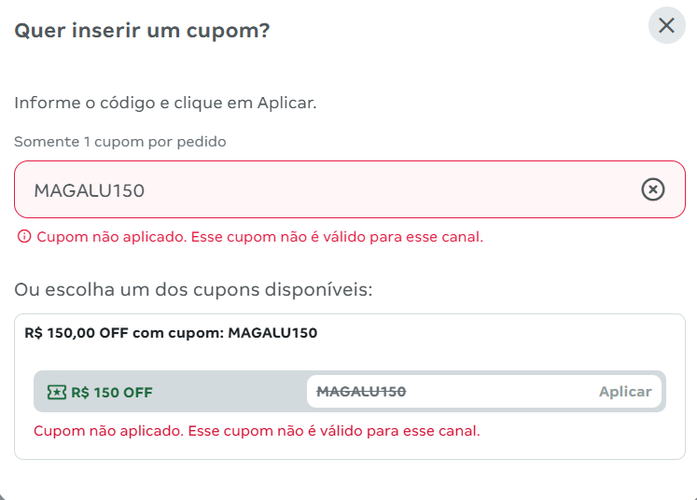Close the coupon dialog
The width and height of the screenshot is (697, 500).
pyautogui.click(x=666, y=25)
